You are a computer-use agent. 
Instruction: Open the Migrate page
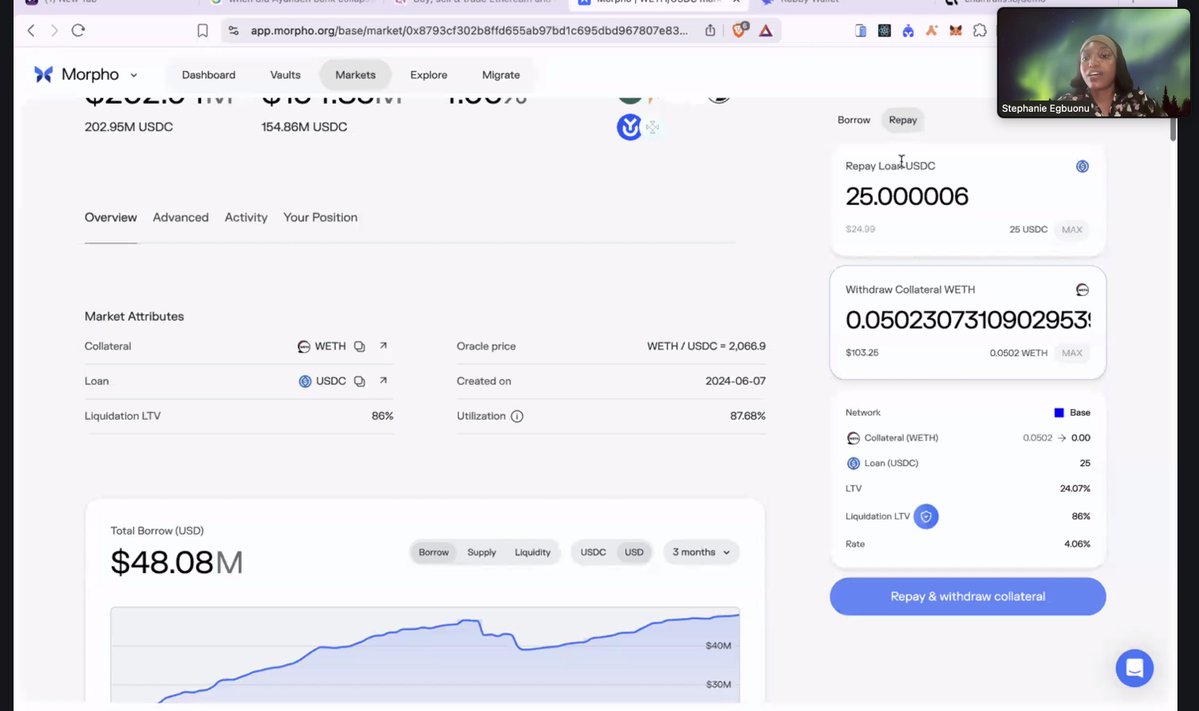[x=501, y=75]
